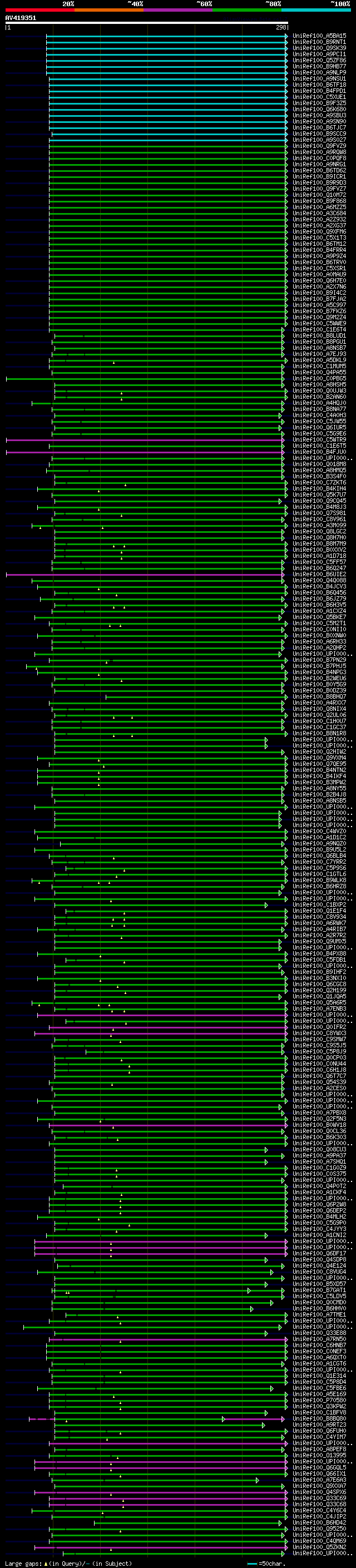This screenshot has height=1568, width=356.
Task: Click label UniRef100_A9SBU3
Action: click(x=319, y=115)
